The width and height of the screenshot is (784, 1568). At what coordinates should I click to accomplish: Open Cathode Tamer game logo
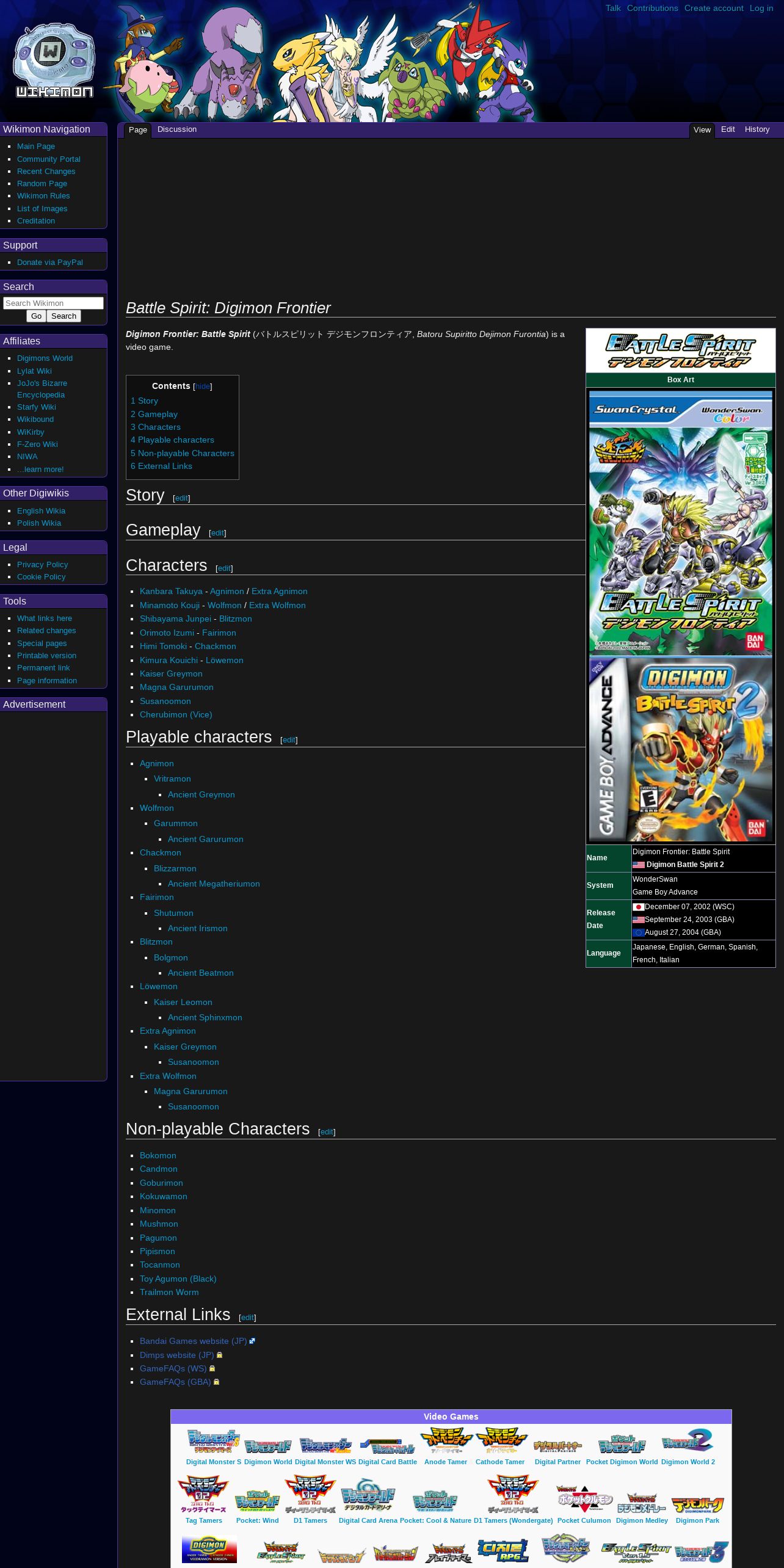tap(501, 1440)
